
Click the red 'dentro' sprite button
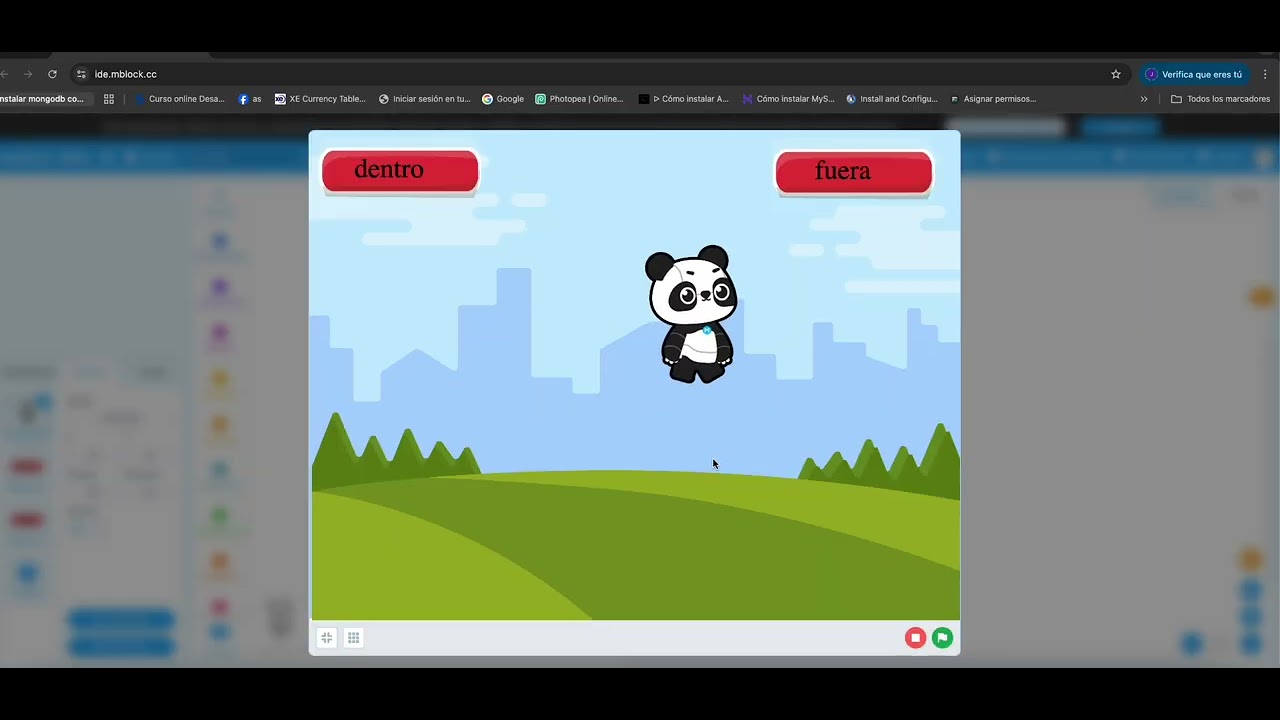[400, 171]
